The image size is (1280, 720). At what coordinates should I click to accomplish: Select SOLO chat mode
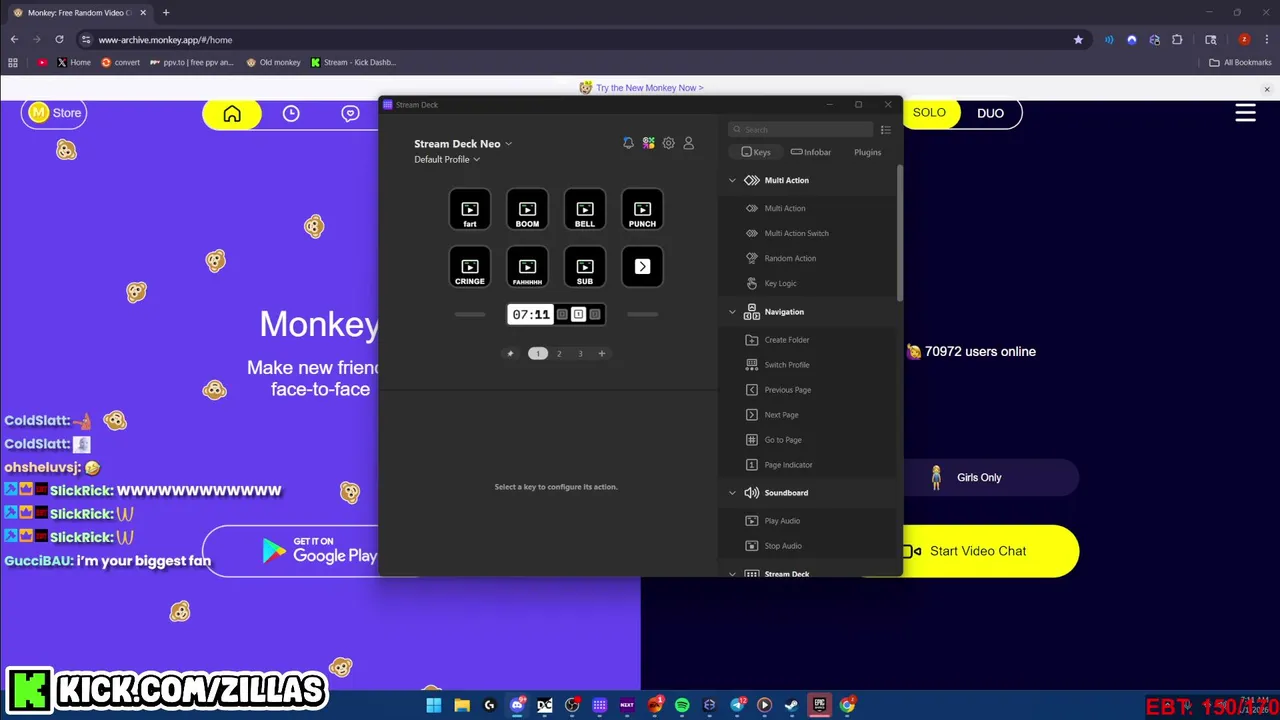(x=929, y=113)
